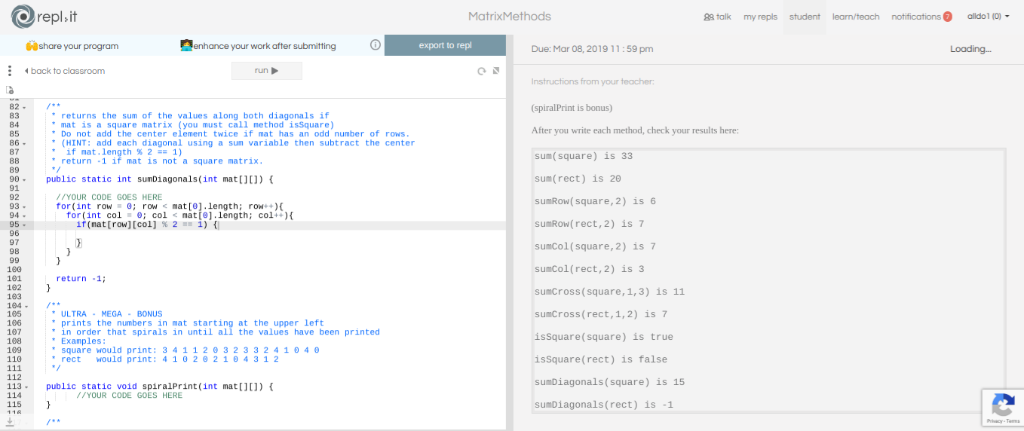The width and height of the screenshot is (1024, 431).
Task: Collapse the fold arrow at line 86
Action: [25, 143]
